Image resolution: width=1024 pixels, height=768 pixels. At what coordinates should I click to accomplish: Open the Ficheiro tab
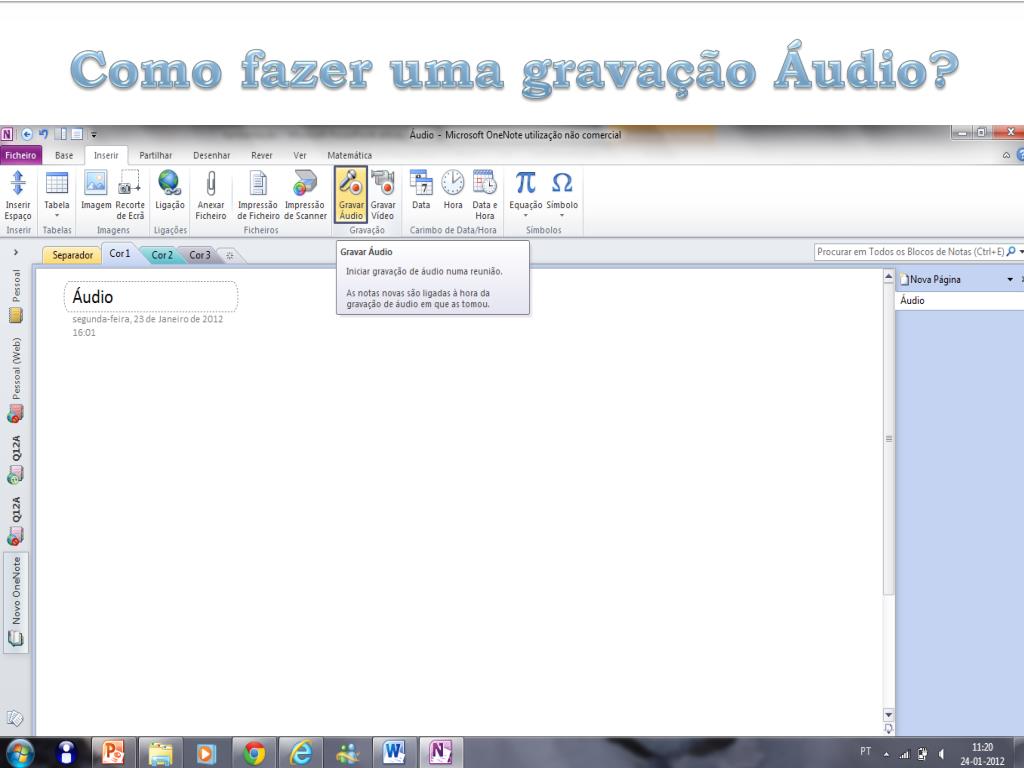(x=21, y=155)
